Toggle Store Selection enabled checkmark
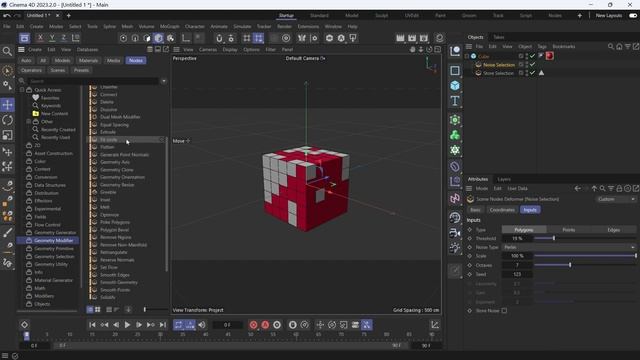 pos(532,73)
